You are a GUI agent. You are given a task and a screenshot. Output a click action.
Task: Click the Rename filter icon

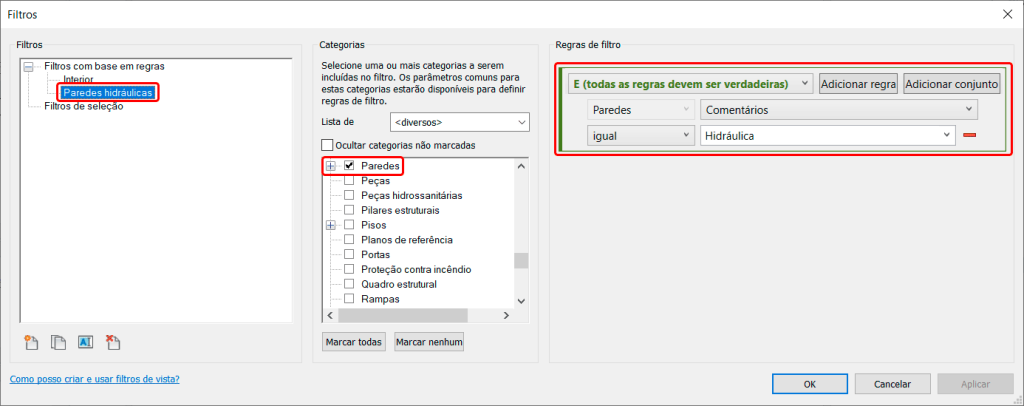coord(86,342)
